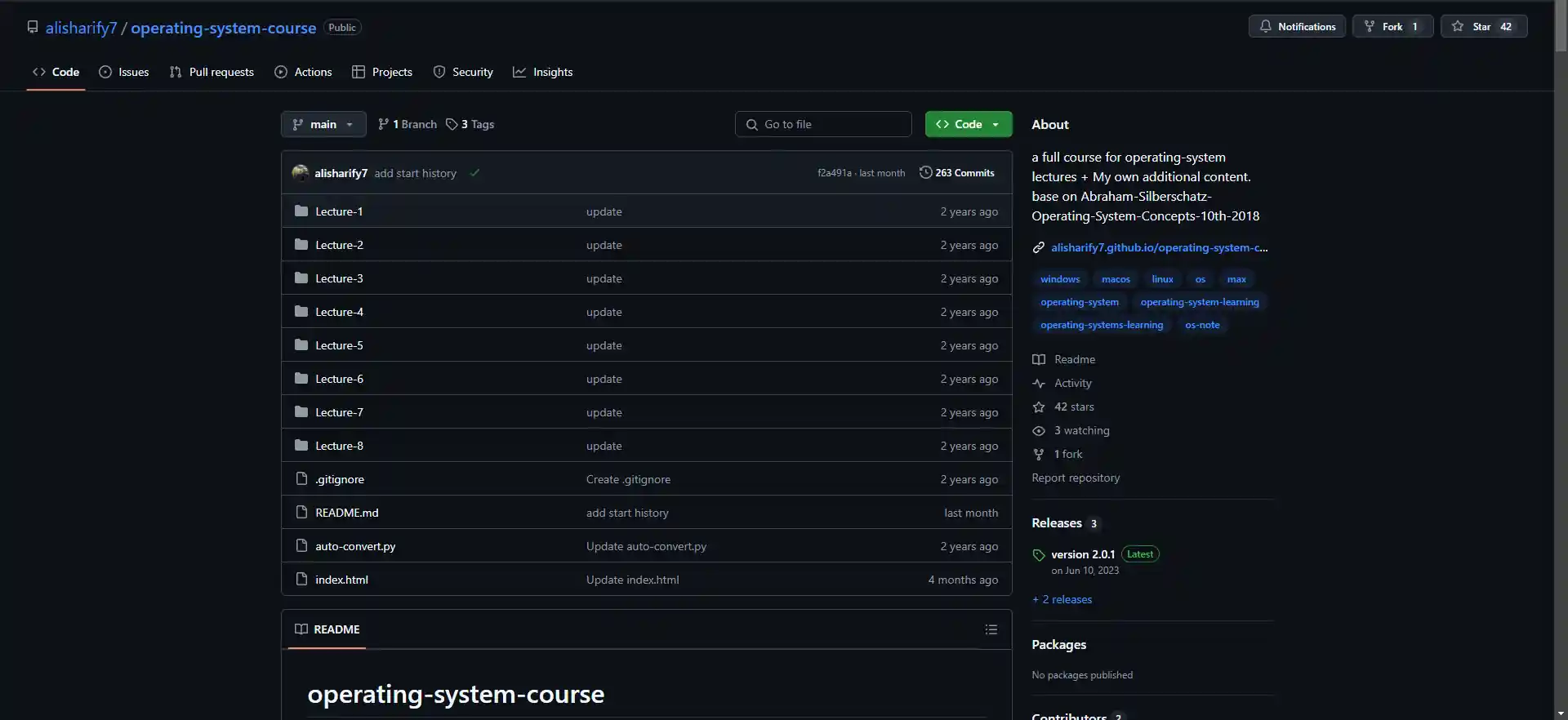The height and width of the screenshot is (720, 1568).
Task: Click the commit history clock icon
Action: (x=925, y=172)
